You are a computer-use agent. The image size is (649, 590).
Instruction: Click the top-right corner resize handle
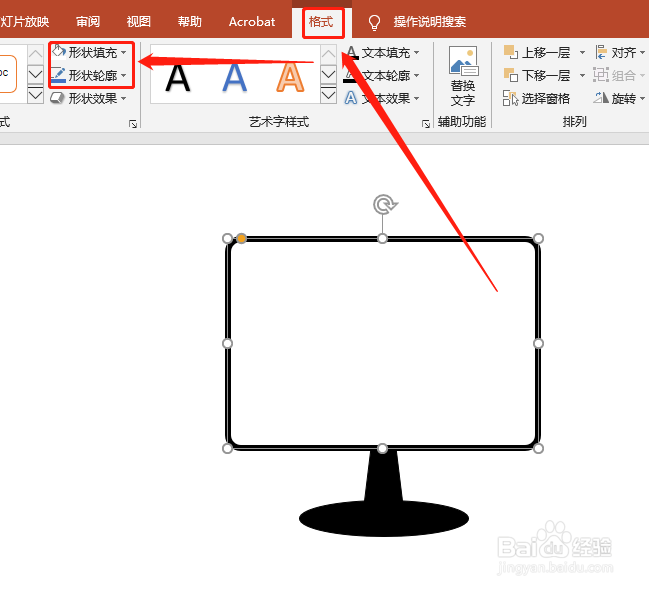tap(538, 238)
